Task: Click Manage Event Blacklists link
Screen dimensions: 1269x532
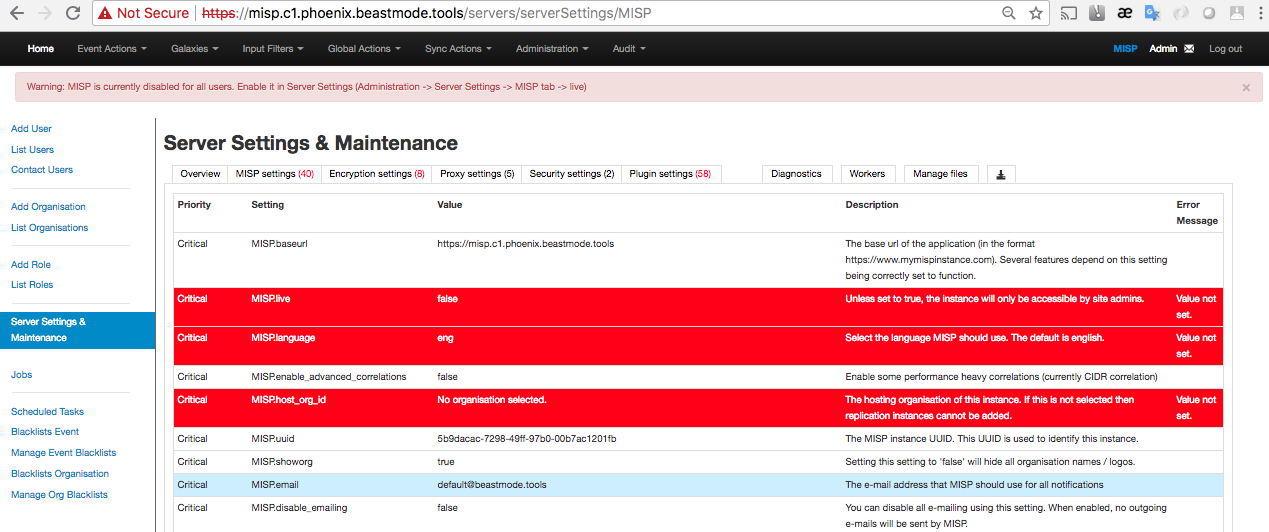Action: [63, 453]
